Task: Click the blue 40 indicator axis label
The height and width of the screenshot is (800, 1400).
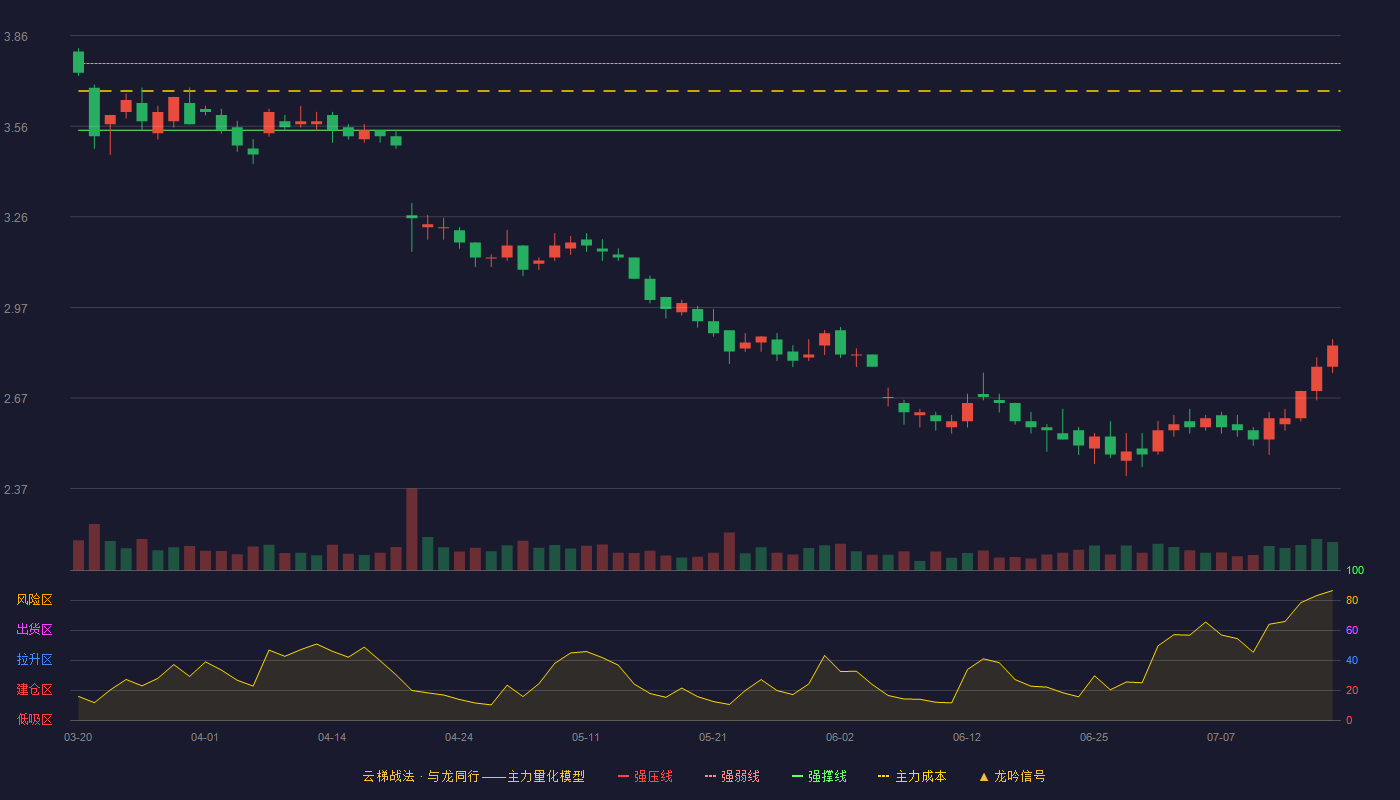Action: [1352, 660]
